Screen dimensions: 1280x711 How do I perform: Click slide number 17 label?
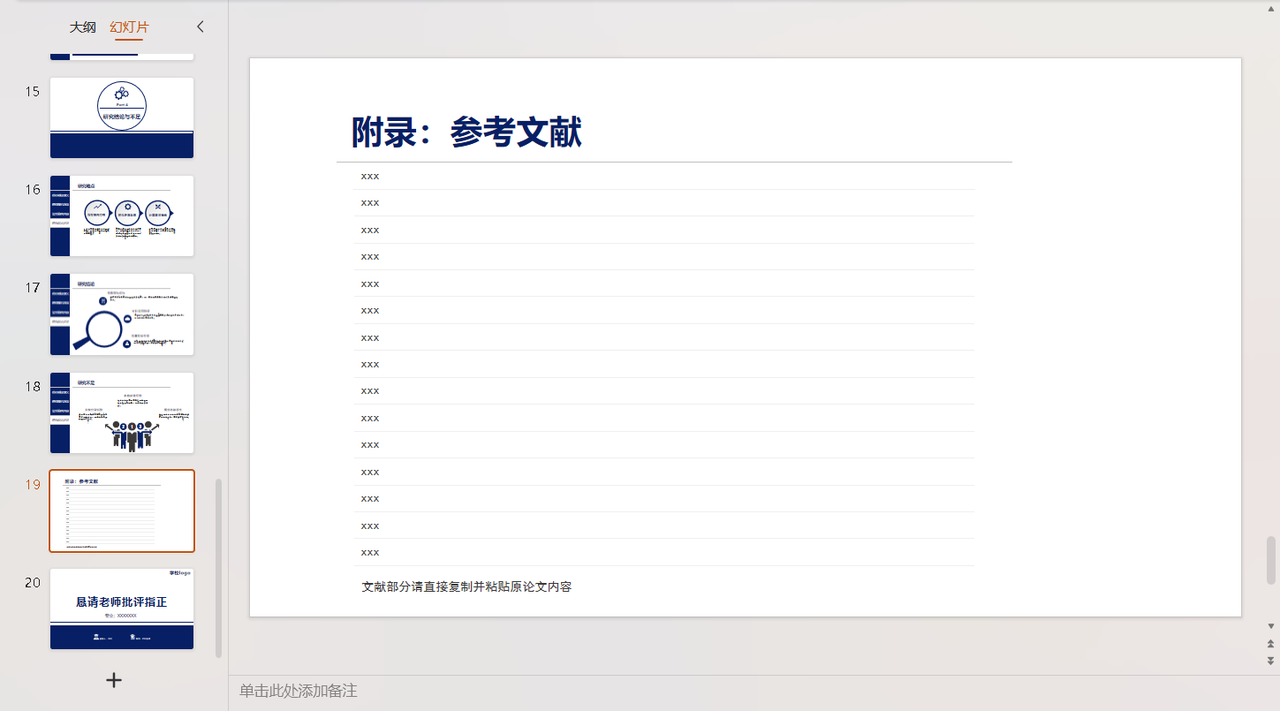click(x=33, y=288)
